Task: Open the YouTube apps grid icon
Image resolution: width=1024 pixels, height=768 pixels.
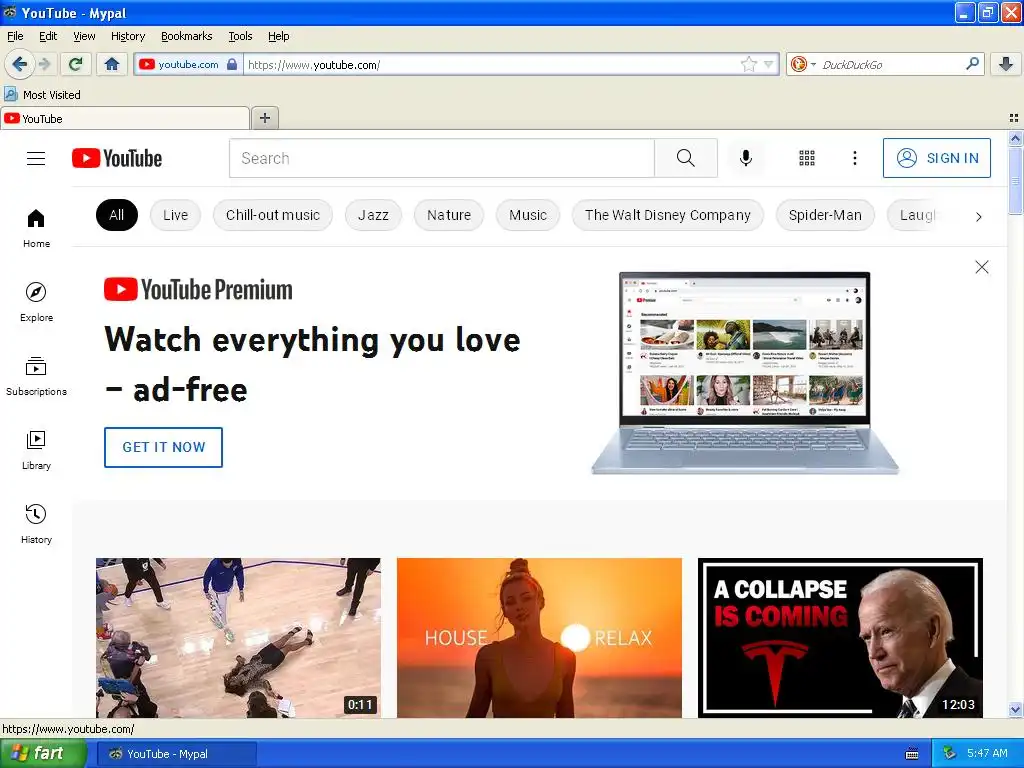Action: point(807,158)
